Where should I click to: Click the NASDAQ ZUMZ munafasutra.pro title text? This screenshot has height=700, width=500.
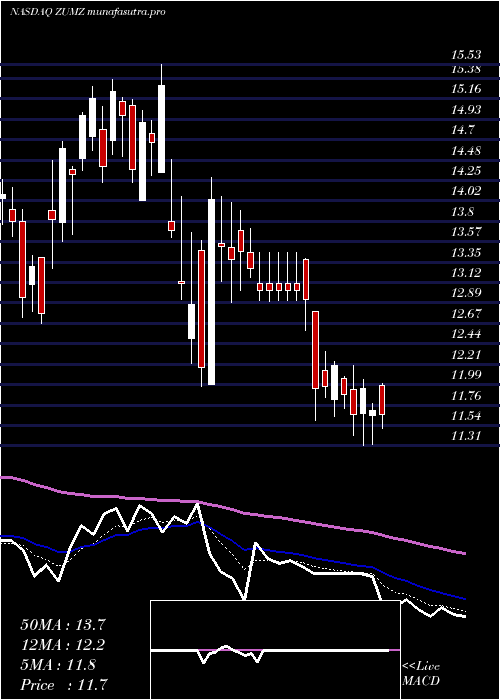coord(88,12)
